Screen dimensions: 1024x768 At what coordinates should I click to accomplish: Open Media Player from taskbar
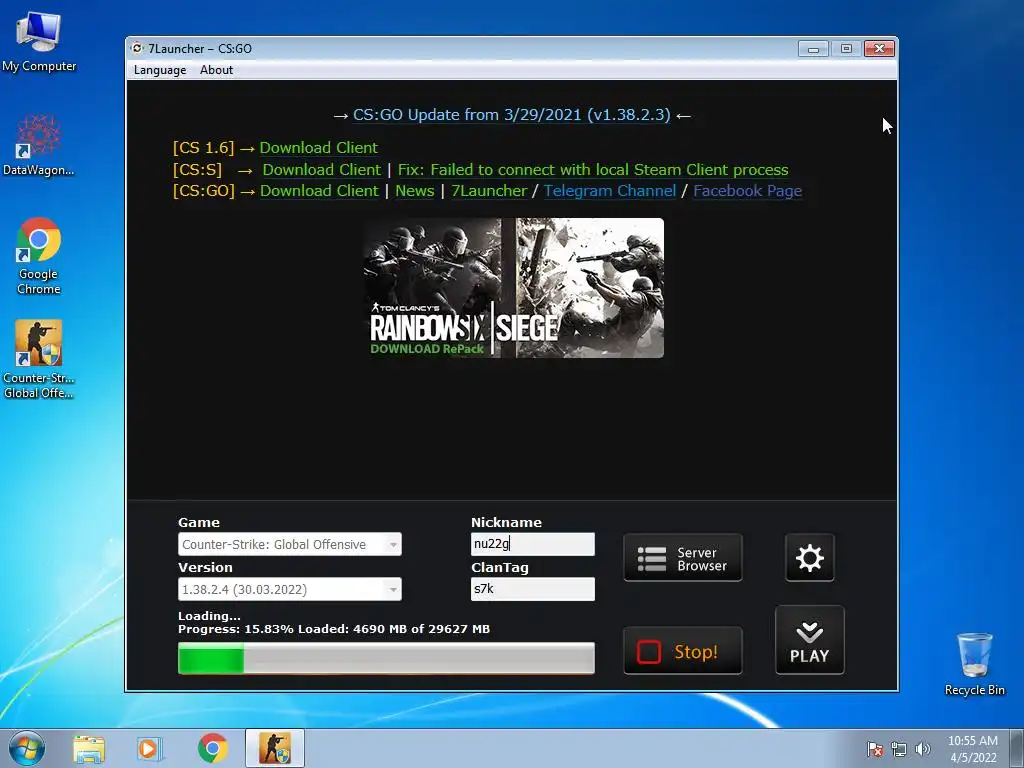point(150,748)
